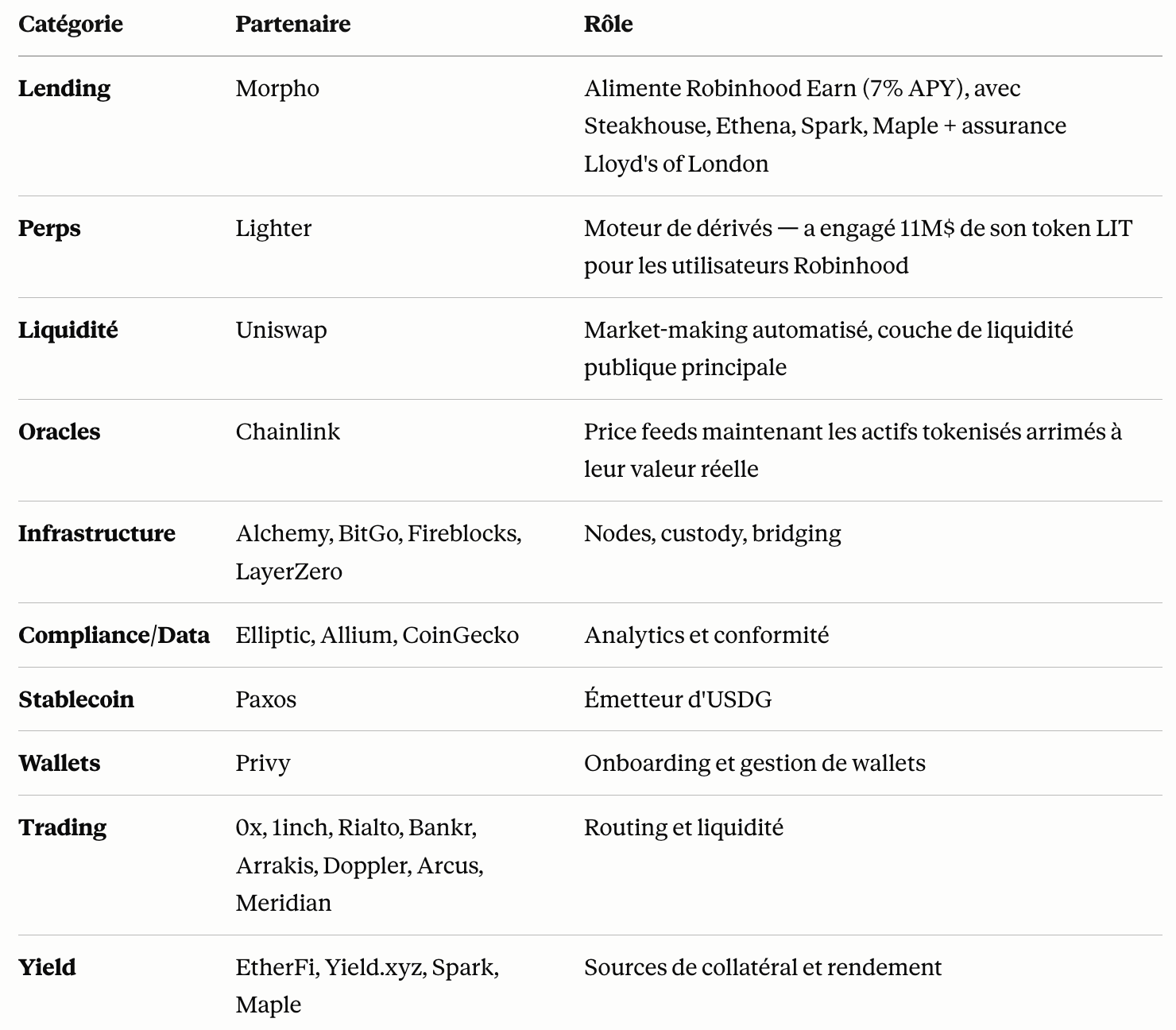Click the Analytics et conformité role text

(706, 636)
